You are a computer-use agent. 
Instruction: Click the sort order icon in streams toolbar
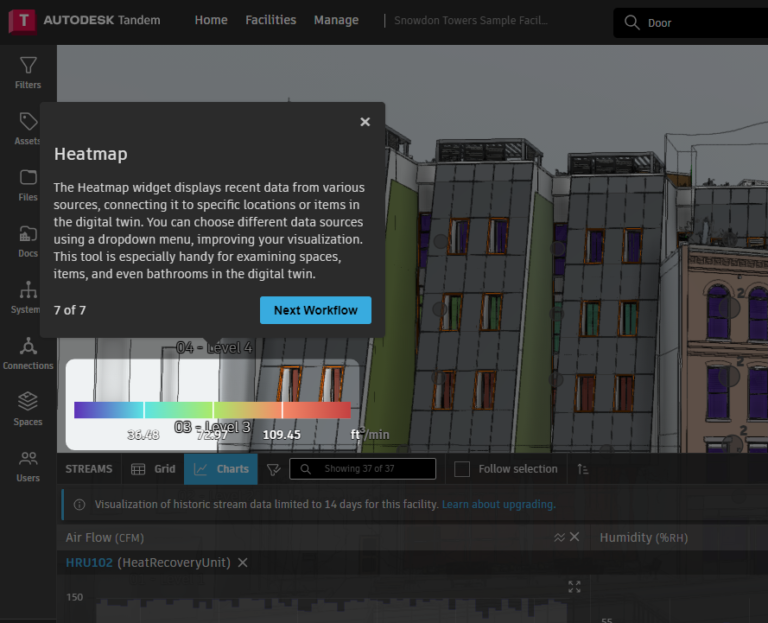582,469
